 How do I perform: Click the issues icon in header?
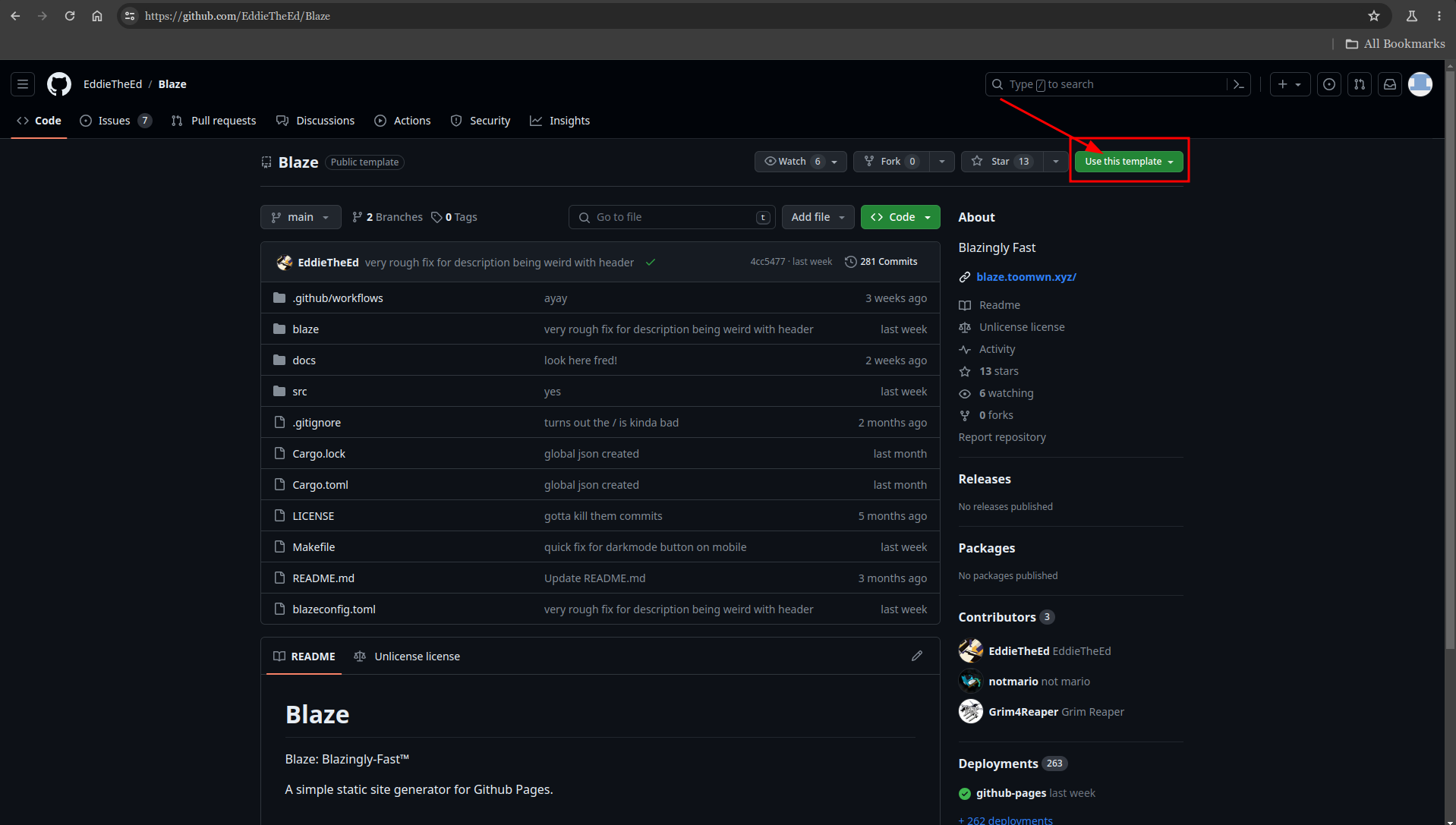pos(1328,84)
